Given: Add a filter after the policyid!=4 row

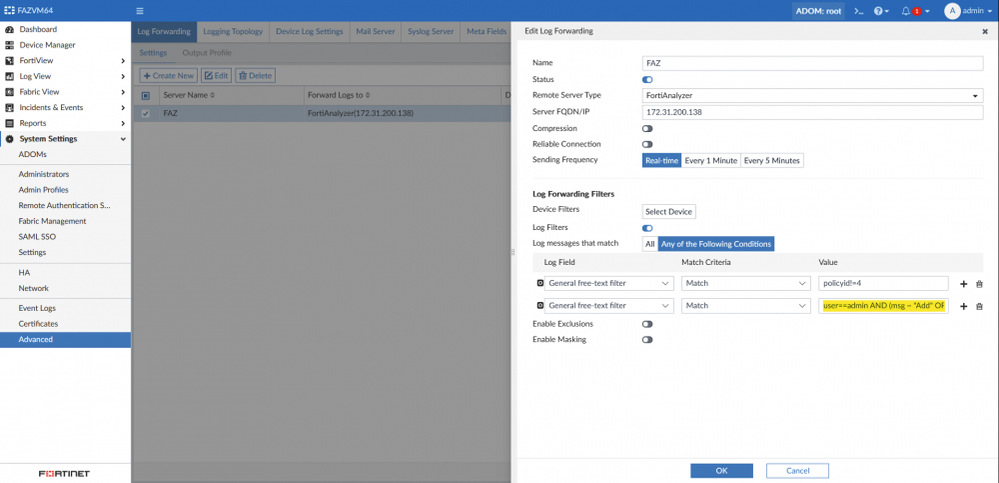Looking at the screenshot, I should pyautogui.click(x=963, y=284).
